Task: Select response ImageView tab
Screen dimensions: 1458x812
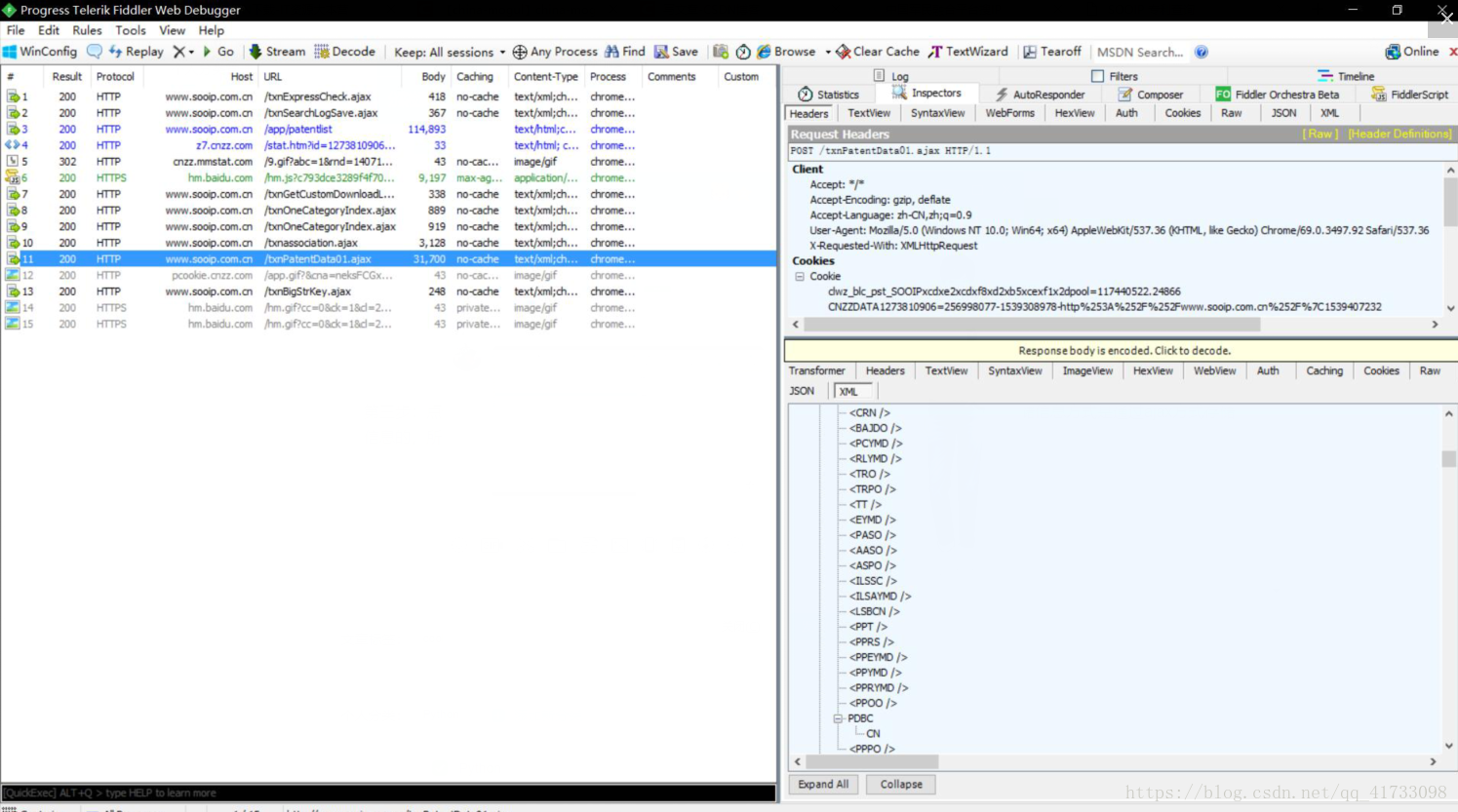Action: tap(1087, 371)
